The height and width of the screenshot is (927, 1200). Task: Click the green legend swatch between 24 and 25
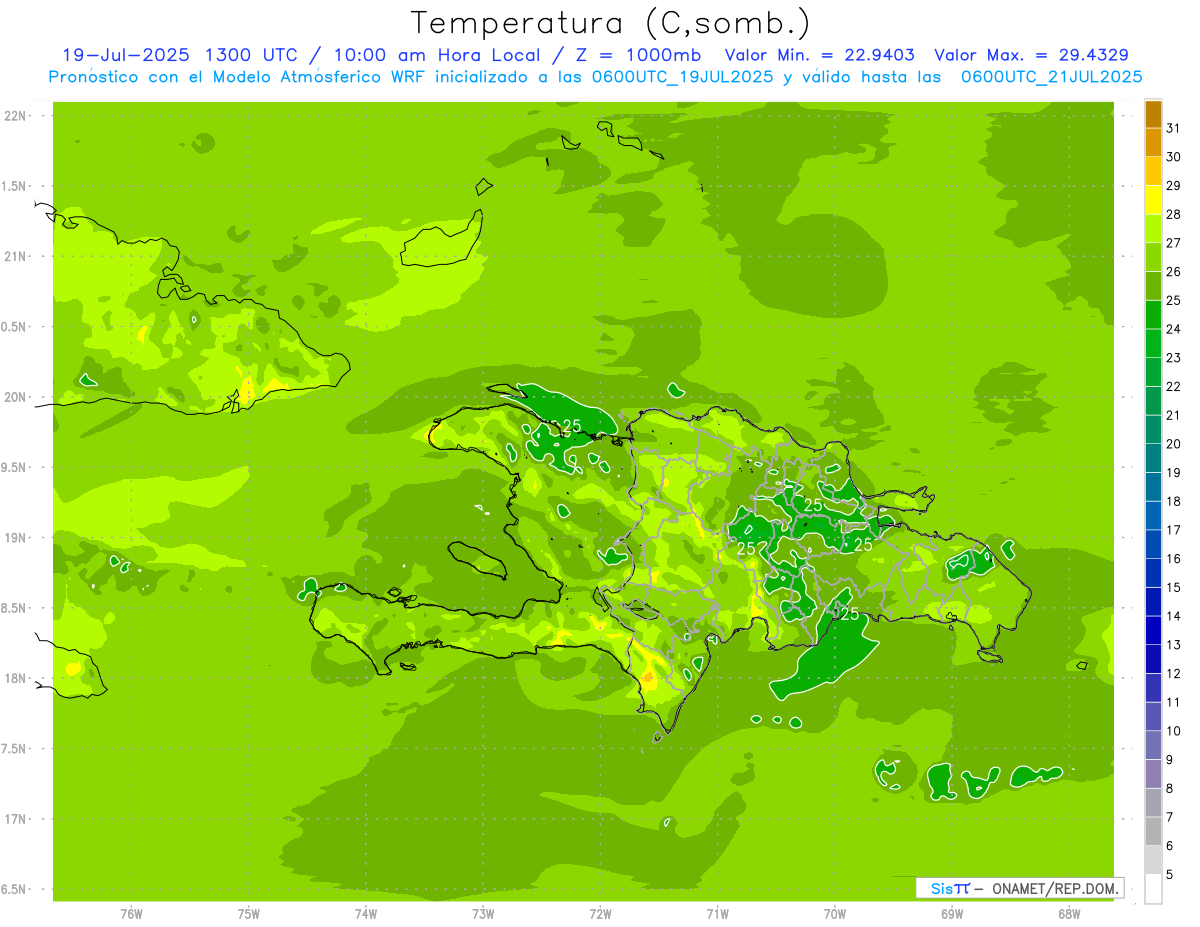[1153, 314]
